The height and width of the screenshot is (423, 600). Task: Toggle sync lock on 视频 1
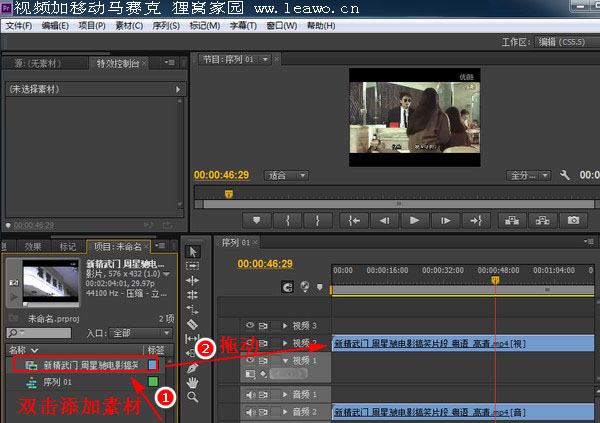[x=263, y=361]
